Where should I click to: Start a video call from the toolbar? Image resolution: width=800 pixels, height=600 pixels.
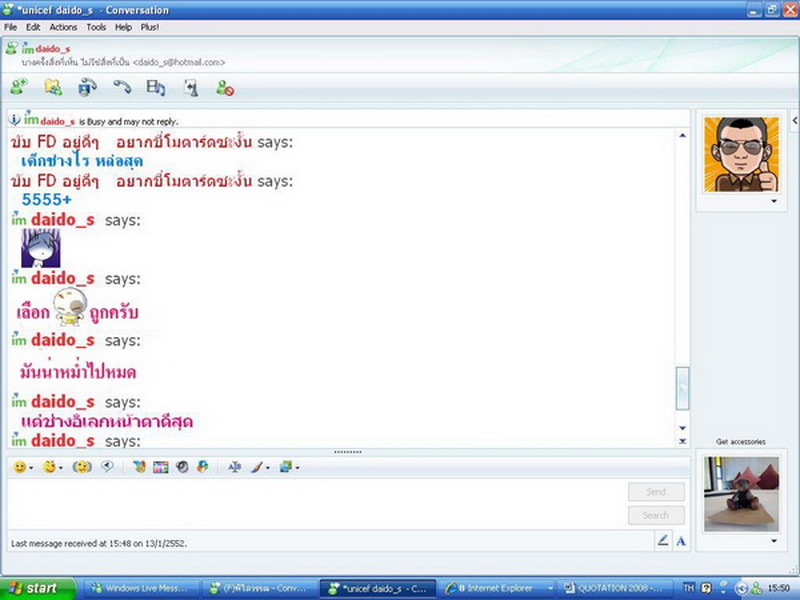tap(87, 88)
